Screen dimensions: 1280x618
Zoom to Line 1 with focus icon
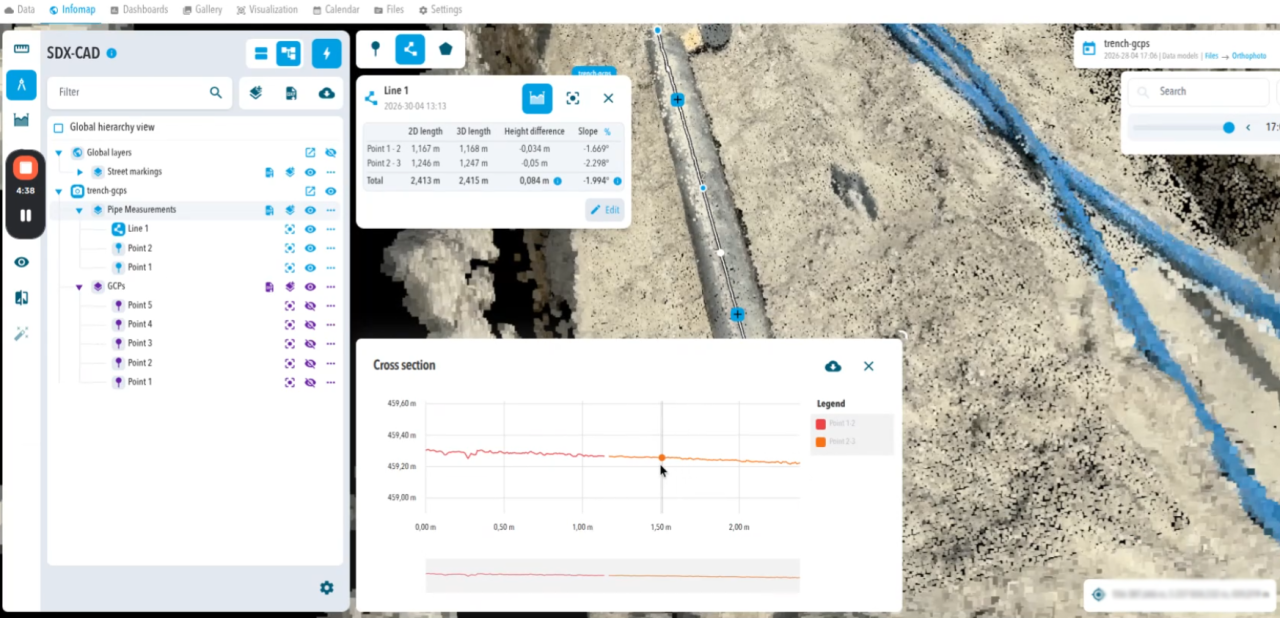tap(572, 98)
